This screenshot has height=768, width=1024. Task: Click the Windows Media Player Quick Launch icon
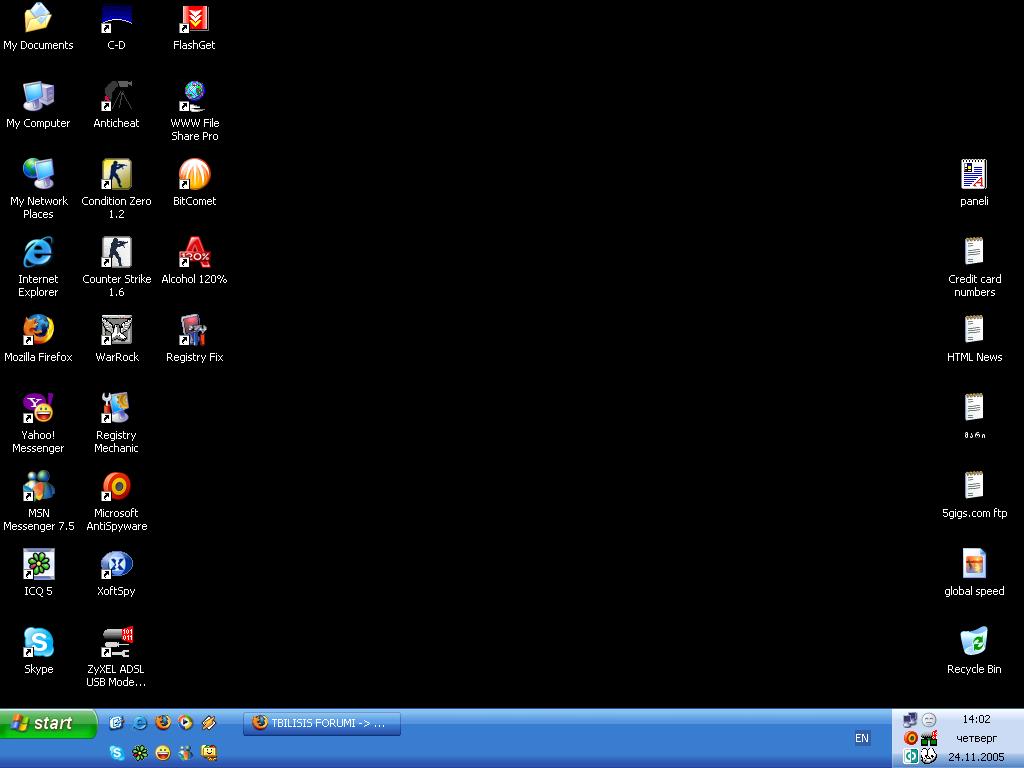click(185, 722)
